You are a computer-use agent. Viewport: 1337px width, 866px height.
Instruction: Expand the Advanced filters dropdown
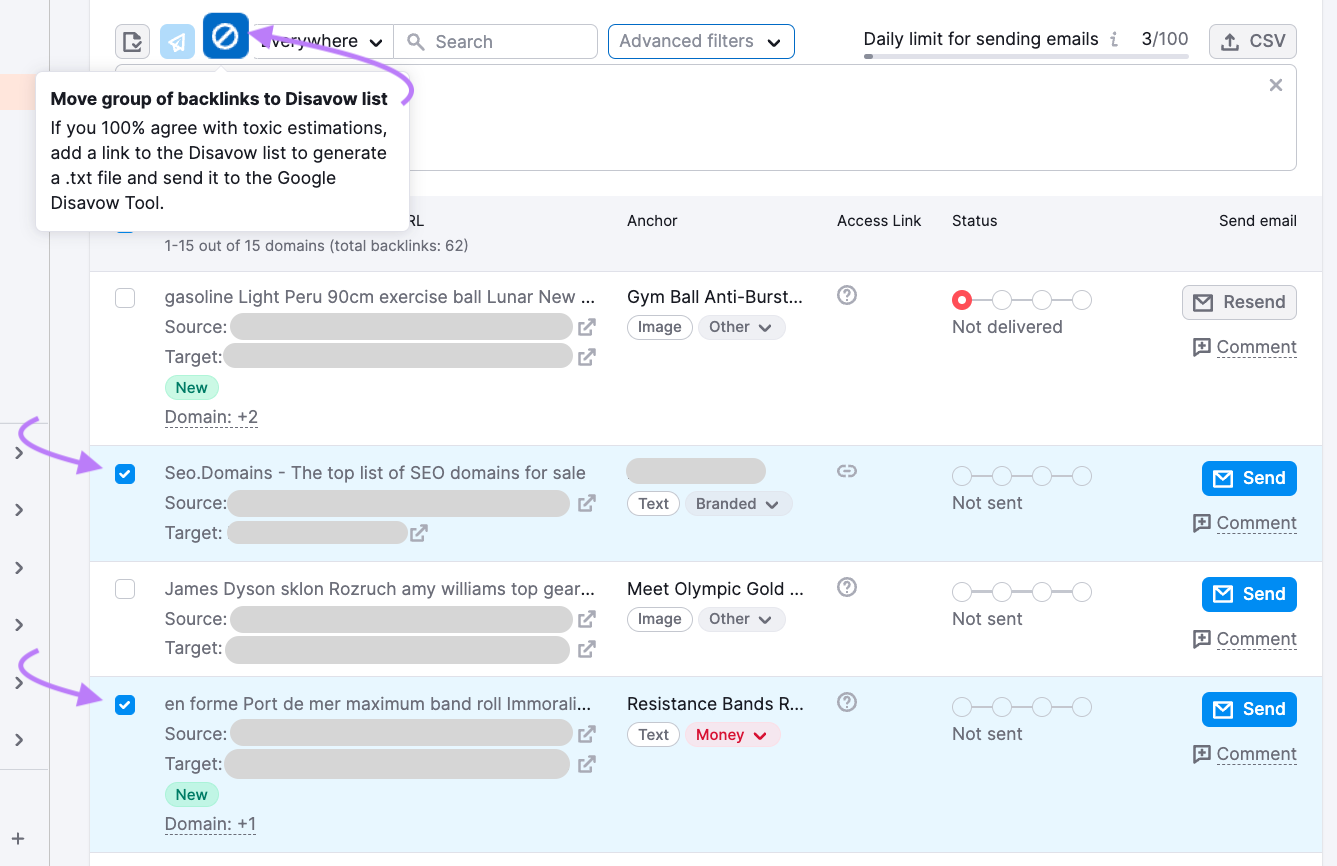(700, 41)
